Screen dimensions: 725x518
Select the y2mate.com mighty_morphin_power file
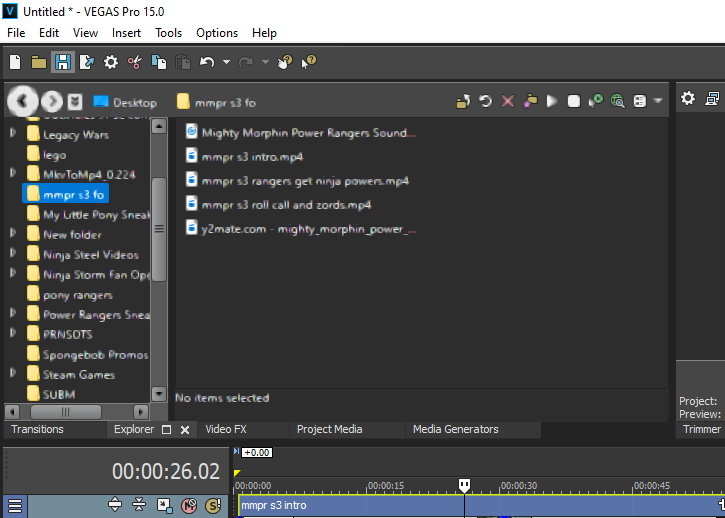pos(301,229)
